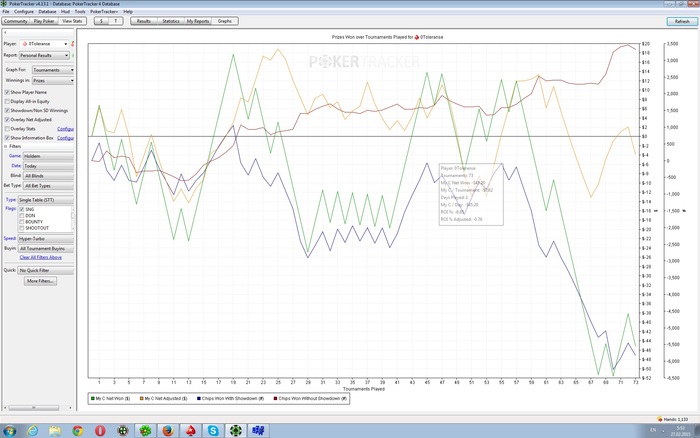This screenshot has height=438, width=700.
Task: Click the Opera browser taskbar icon
Action: [x=100, y=429]
